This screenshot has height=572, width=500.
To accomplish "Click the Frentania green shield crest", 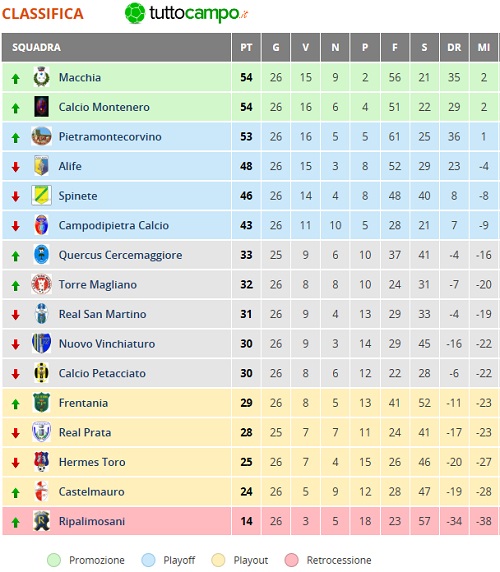I will pyautogui.click(x=41, y=402).
